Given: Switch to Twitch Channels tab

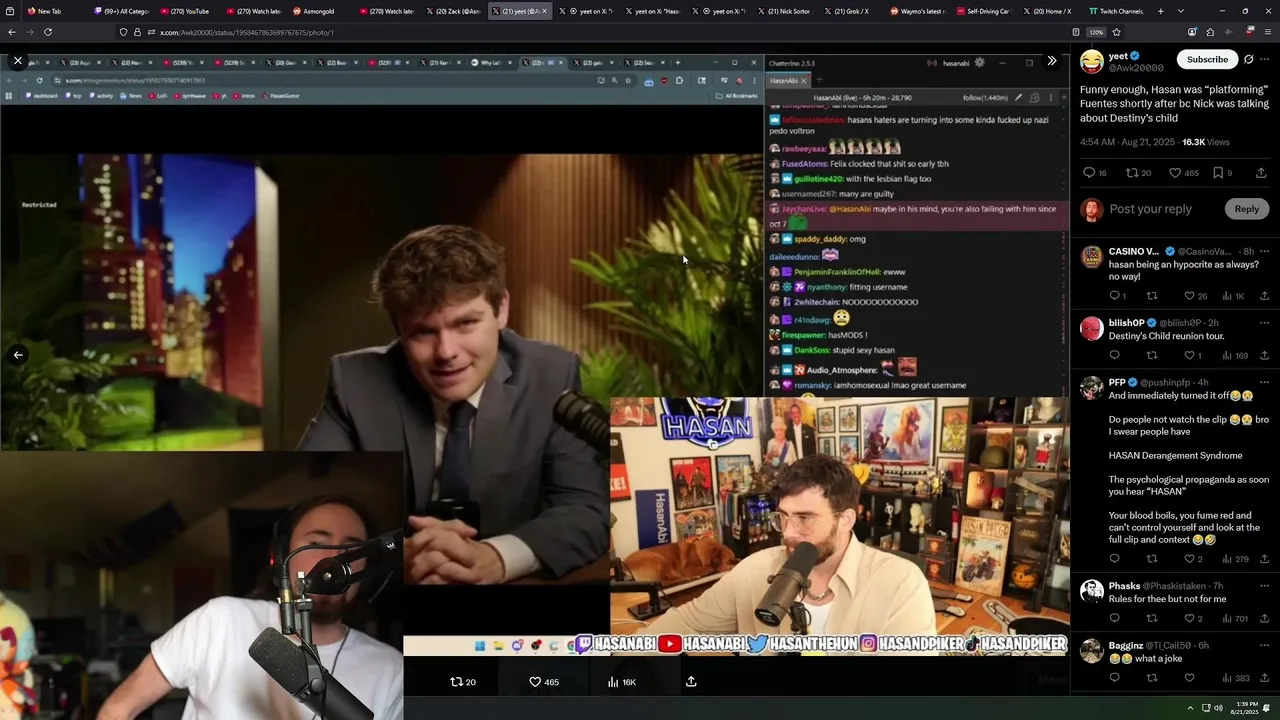Looking at the screenshot, I should click(x=1115, y=11).
